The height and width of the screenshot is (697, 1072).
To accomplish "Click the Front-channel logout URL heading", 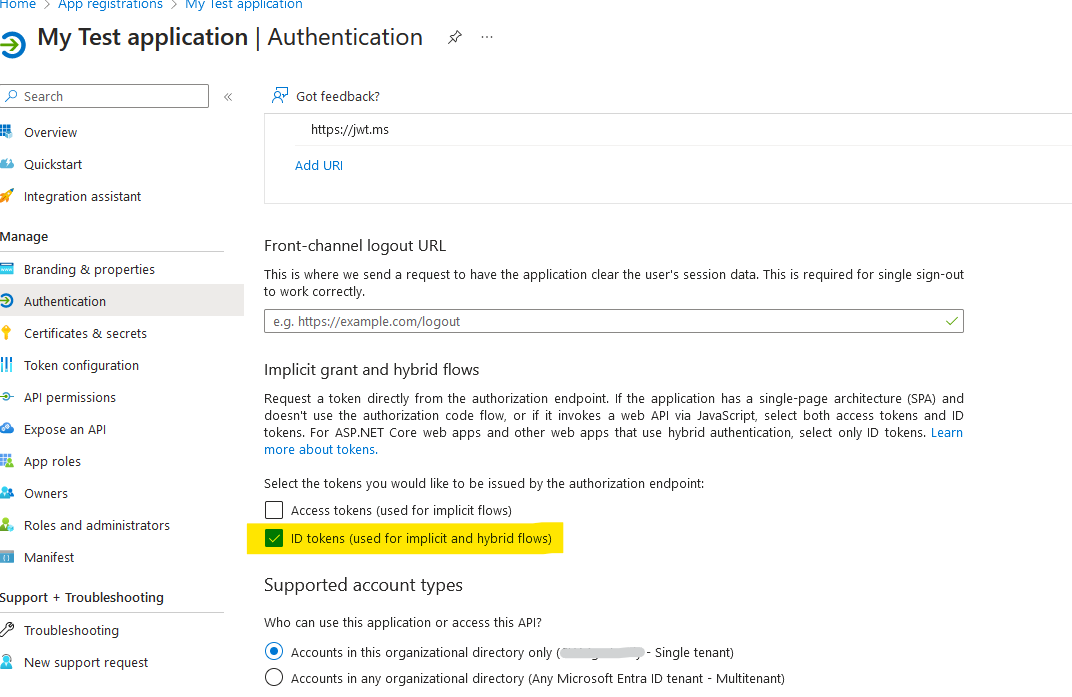I will pos(355,246).
